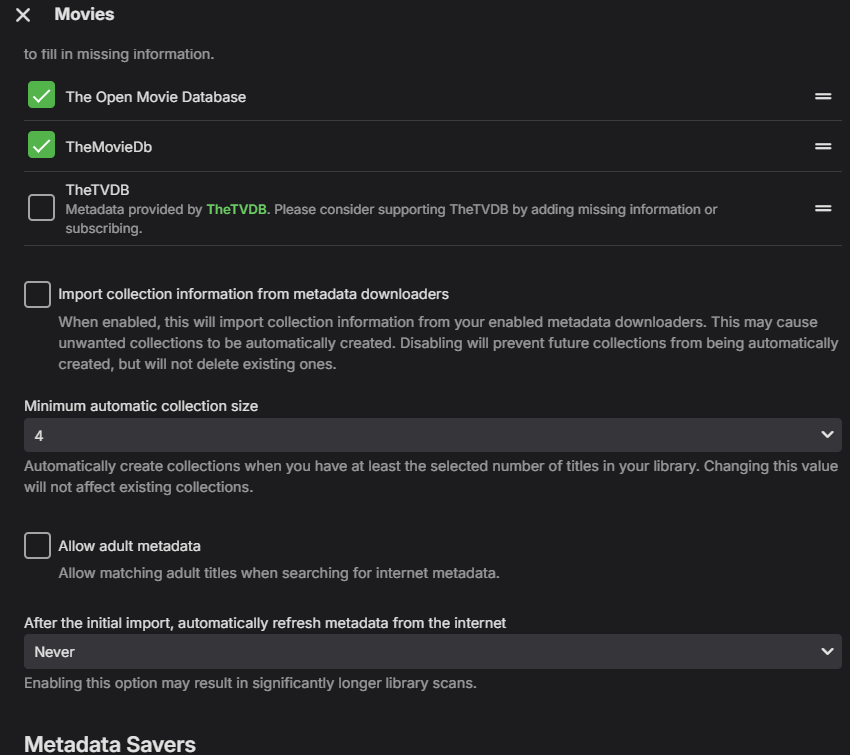
Task: Click the Metadata Savers section heading
Action: coord(109,744)
